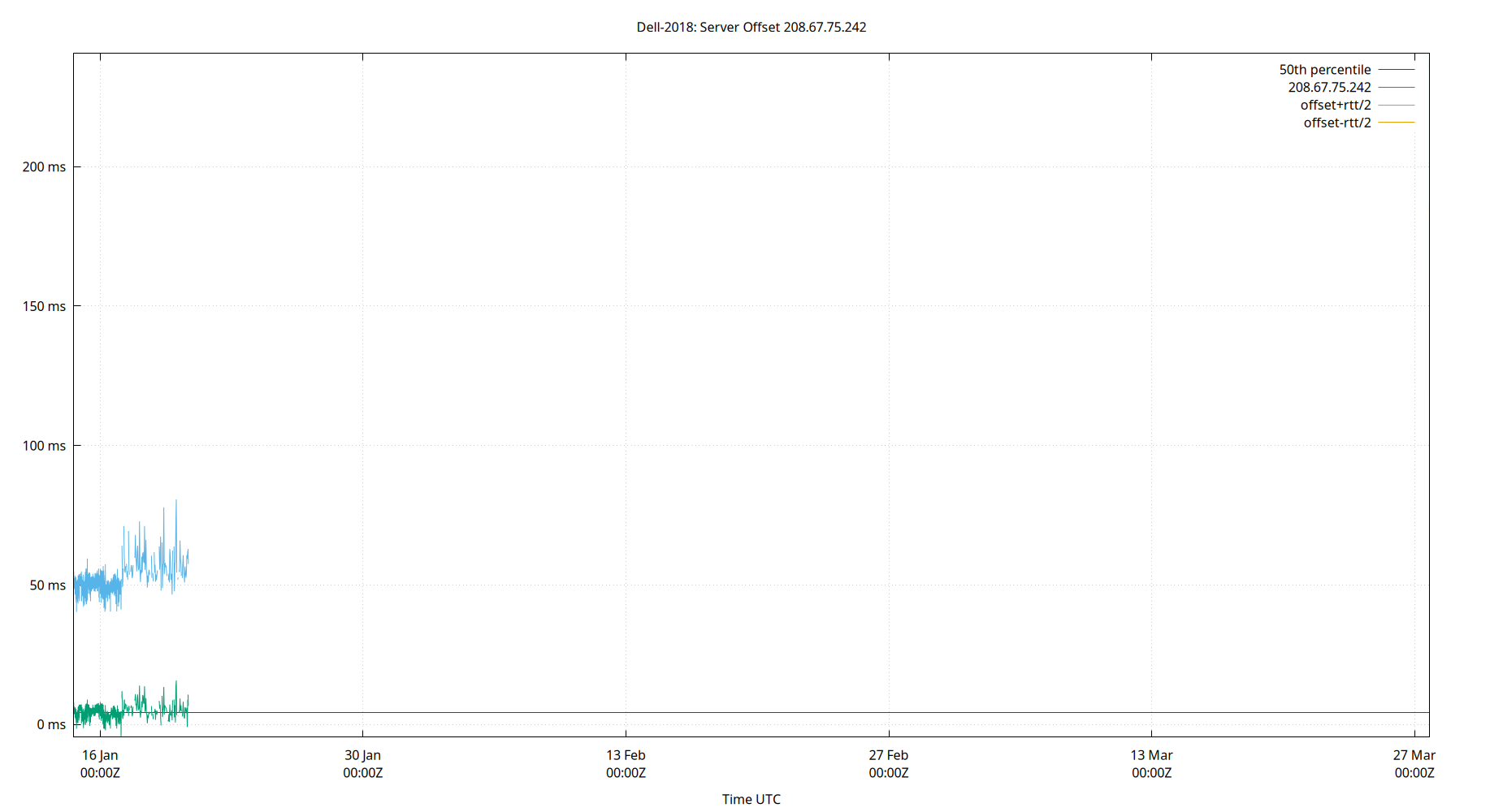This screenshot has height=812, width=1503.
Task: Click the "offset+rtt/2" legend label
Action: click(x=1335, y=105)
